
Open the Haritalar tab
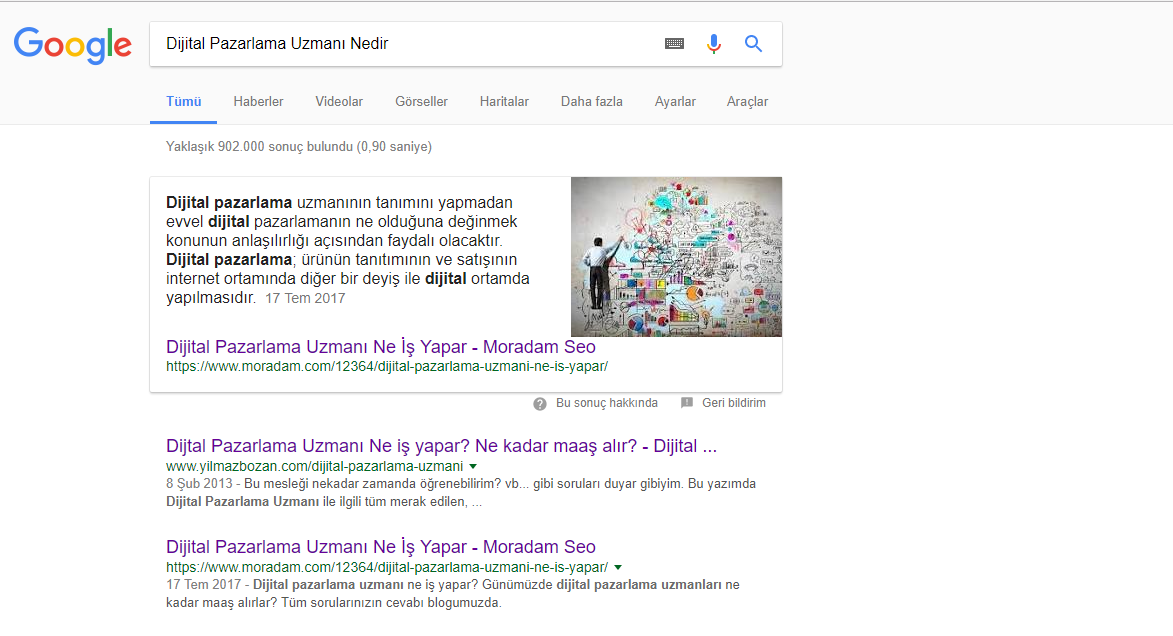point(504,102)
